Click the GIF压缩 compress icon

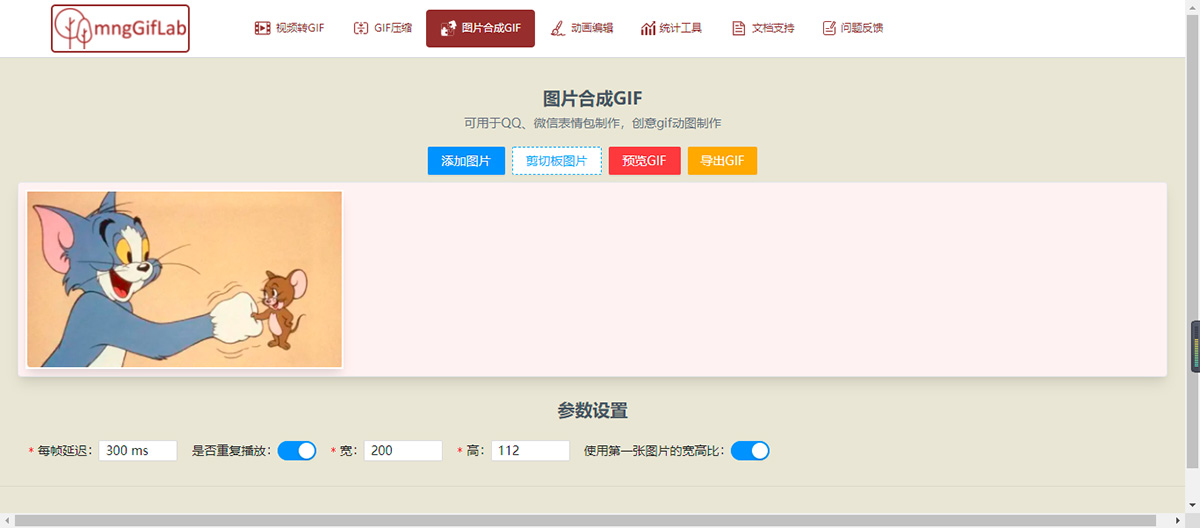(x=361, y=28)
